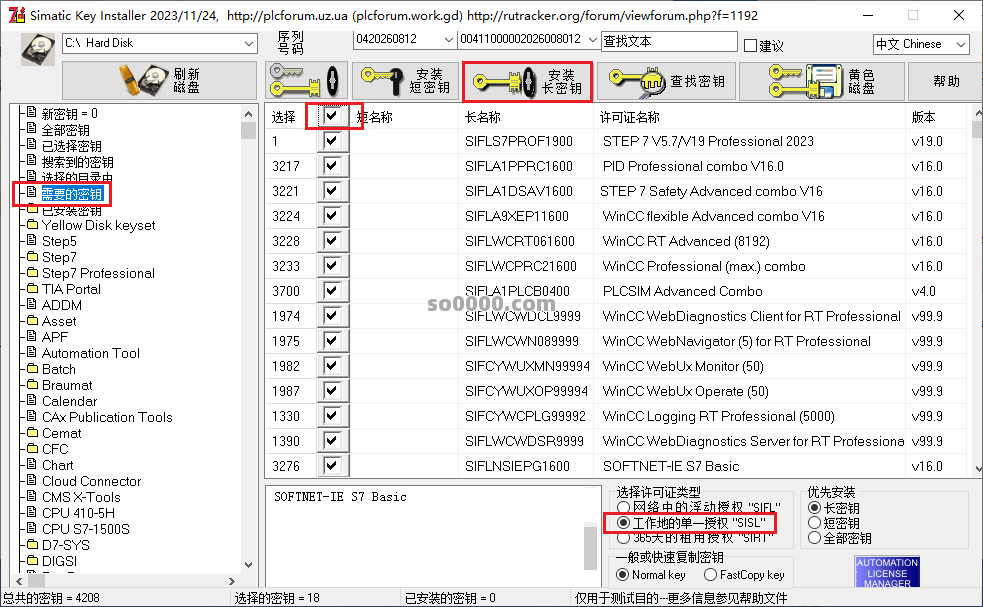Click the Asset folder icon
The height and width of the screenshot is (607, 983).
33,320
